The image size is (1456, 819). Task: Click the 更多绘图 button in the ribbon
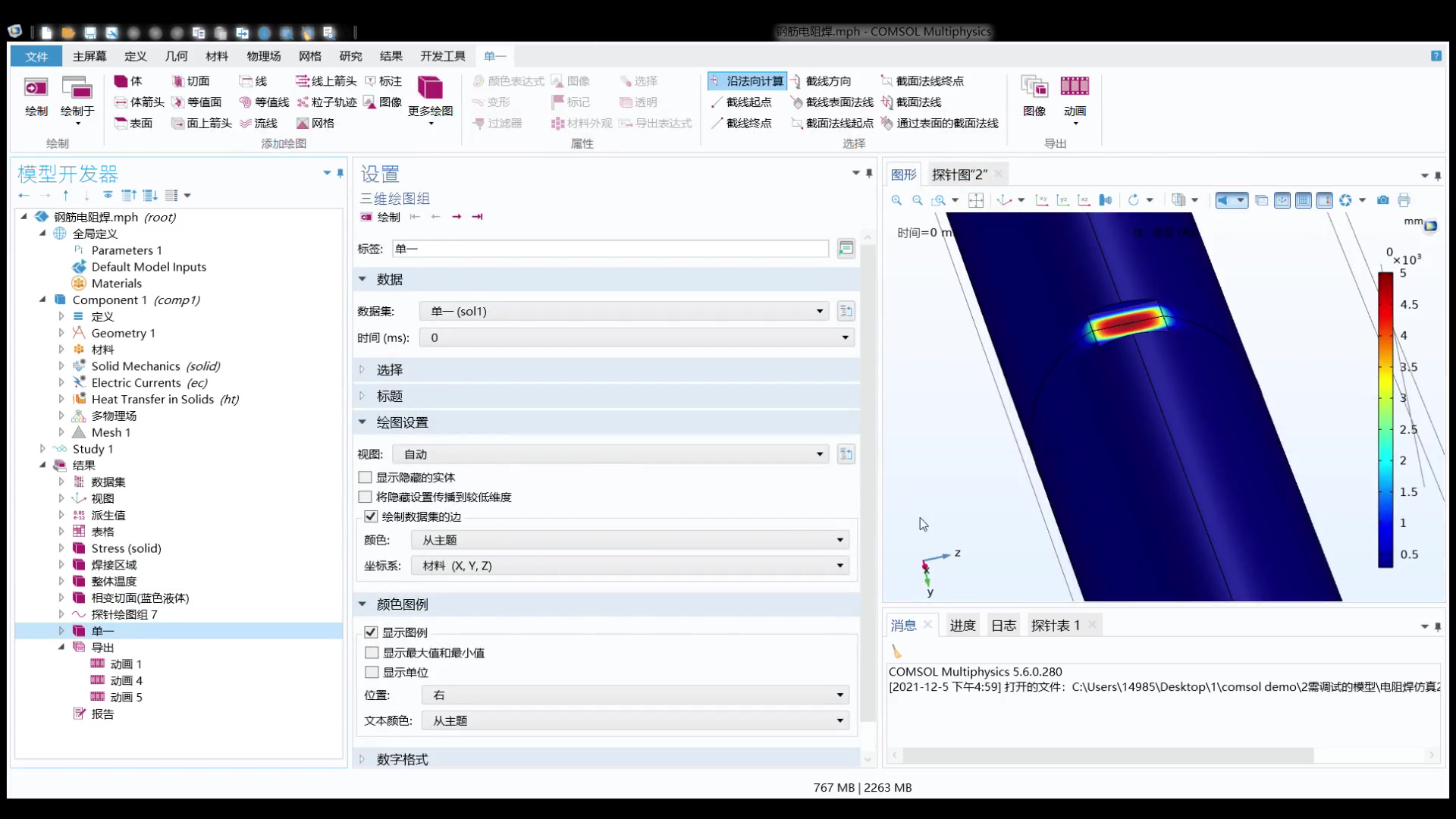click(x=429, y=99)
